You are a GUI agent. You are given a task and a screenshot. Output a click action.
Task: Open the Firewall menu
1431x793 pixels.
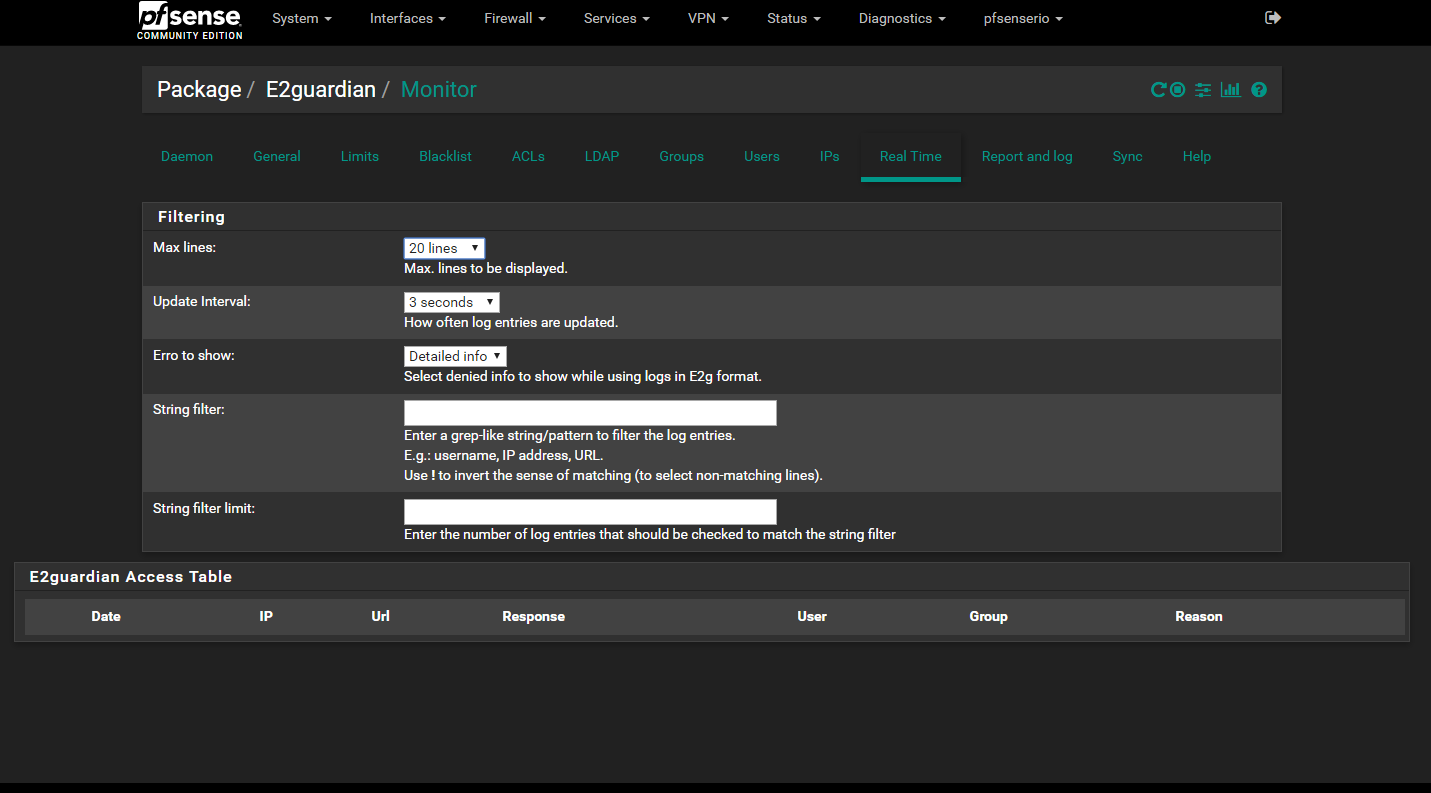point(515,19)
